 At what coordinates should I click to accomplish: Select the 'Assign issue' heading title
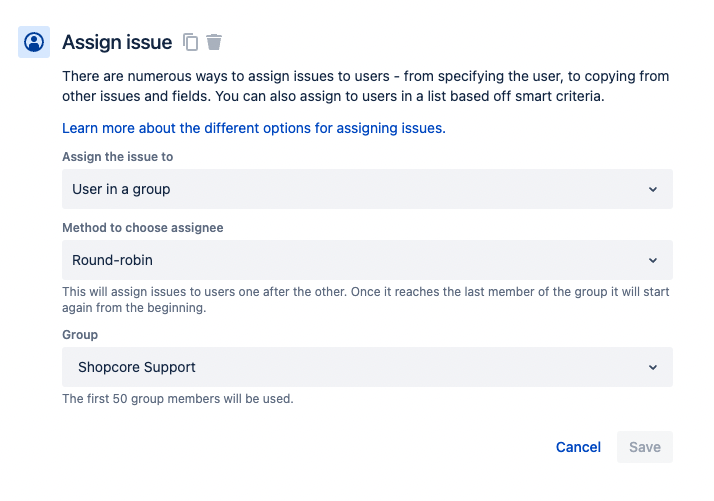(117, 42)
